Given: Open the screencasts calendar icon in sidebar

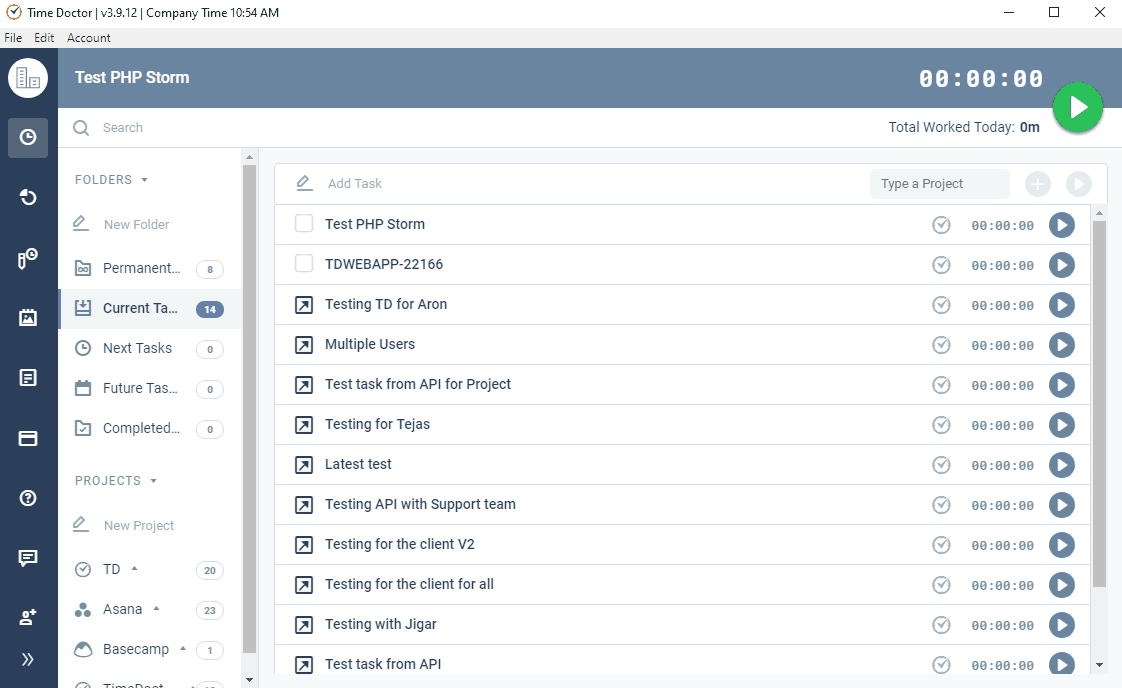Looking at the screenshot, I should click(x=28, y=317).
